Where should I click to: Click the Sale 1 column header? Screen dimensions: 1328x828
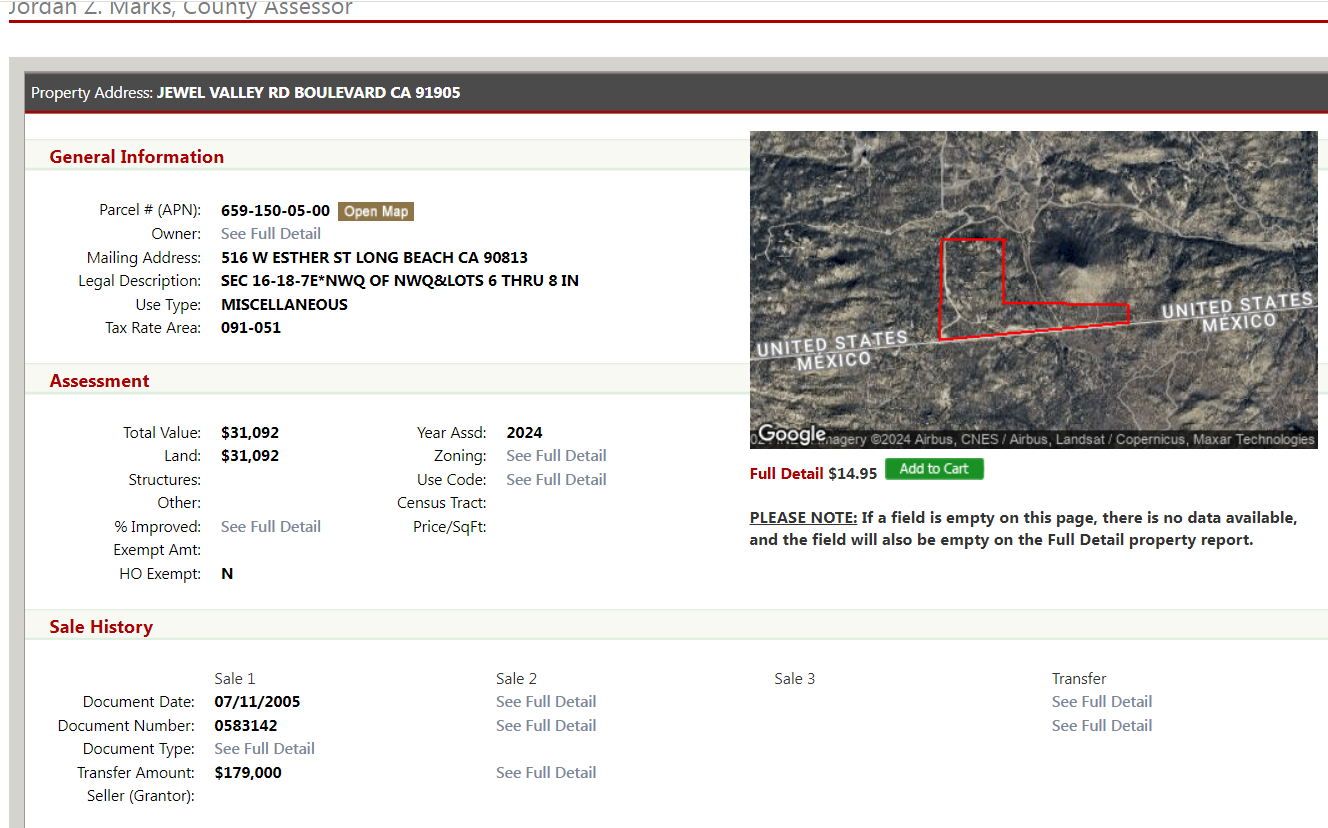pyautogui.click(x=235, y=679)
